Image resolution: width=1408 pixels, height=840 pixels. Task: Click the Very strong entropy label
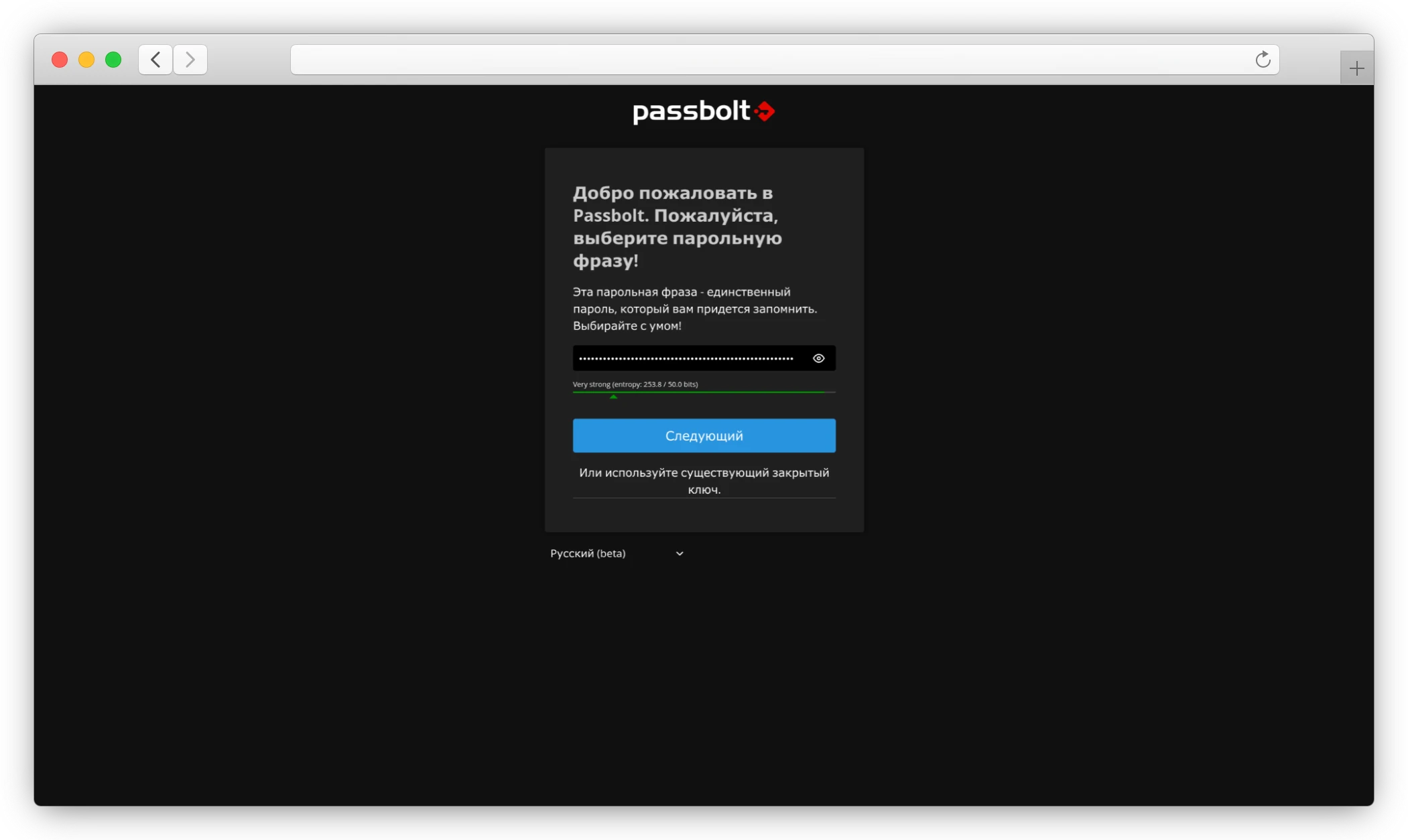point(635,384)
